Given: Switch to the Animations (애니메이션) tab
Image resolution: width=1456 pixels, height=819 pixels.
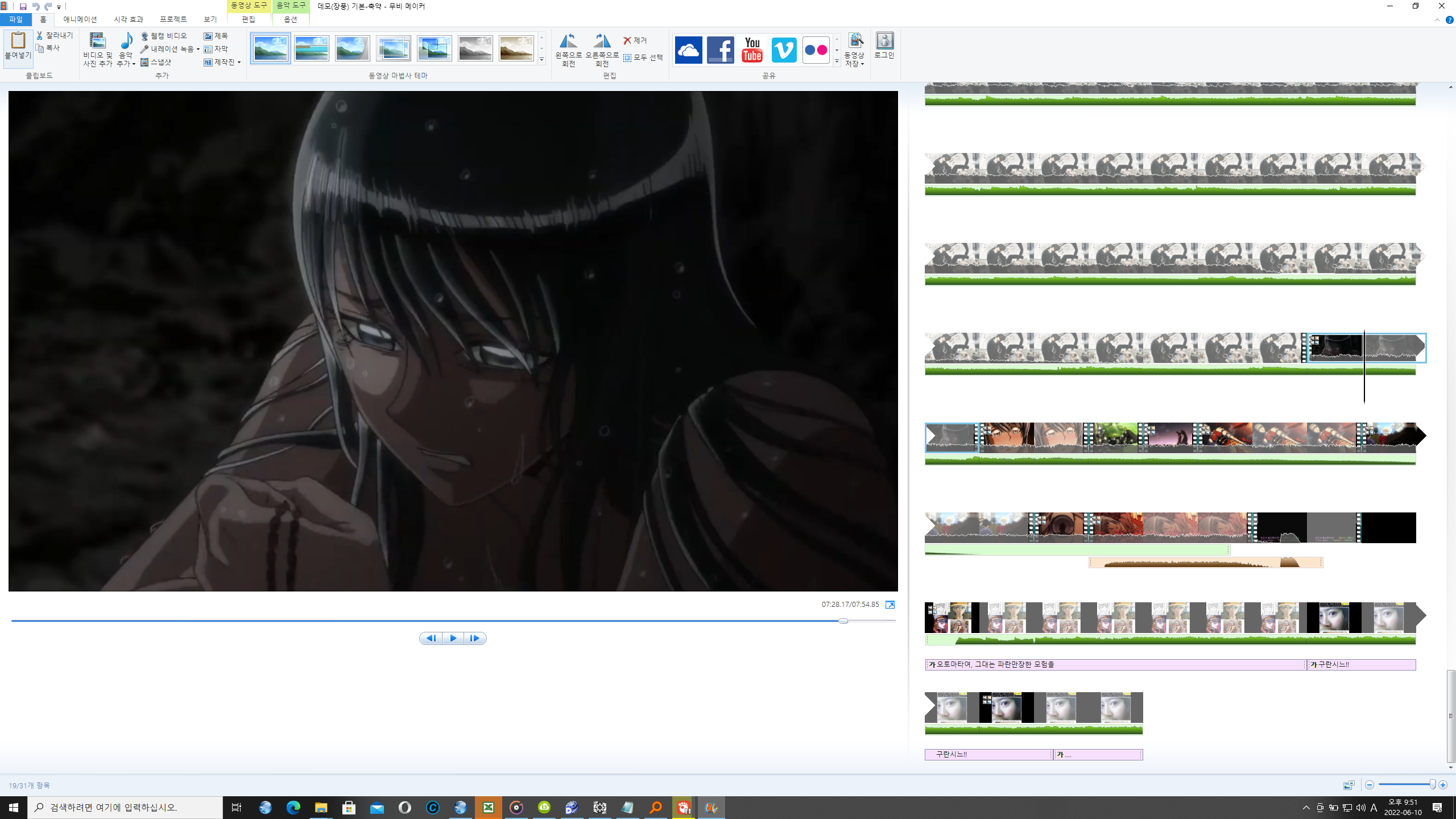Looking at the screenshot, I should pyautogui.click(x=80, y=20).
